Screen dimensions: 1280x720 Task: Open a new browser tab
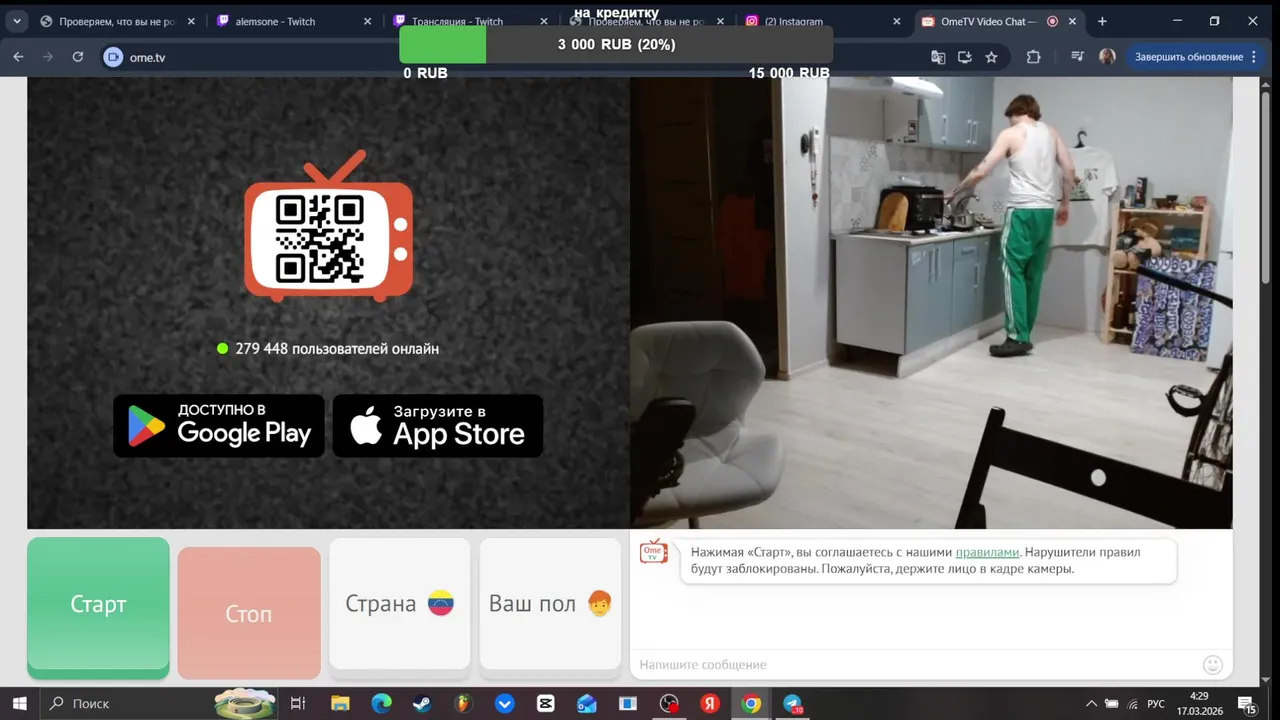point(1102,21)
